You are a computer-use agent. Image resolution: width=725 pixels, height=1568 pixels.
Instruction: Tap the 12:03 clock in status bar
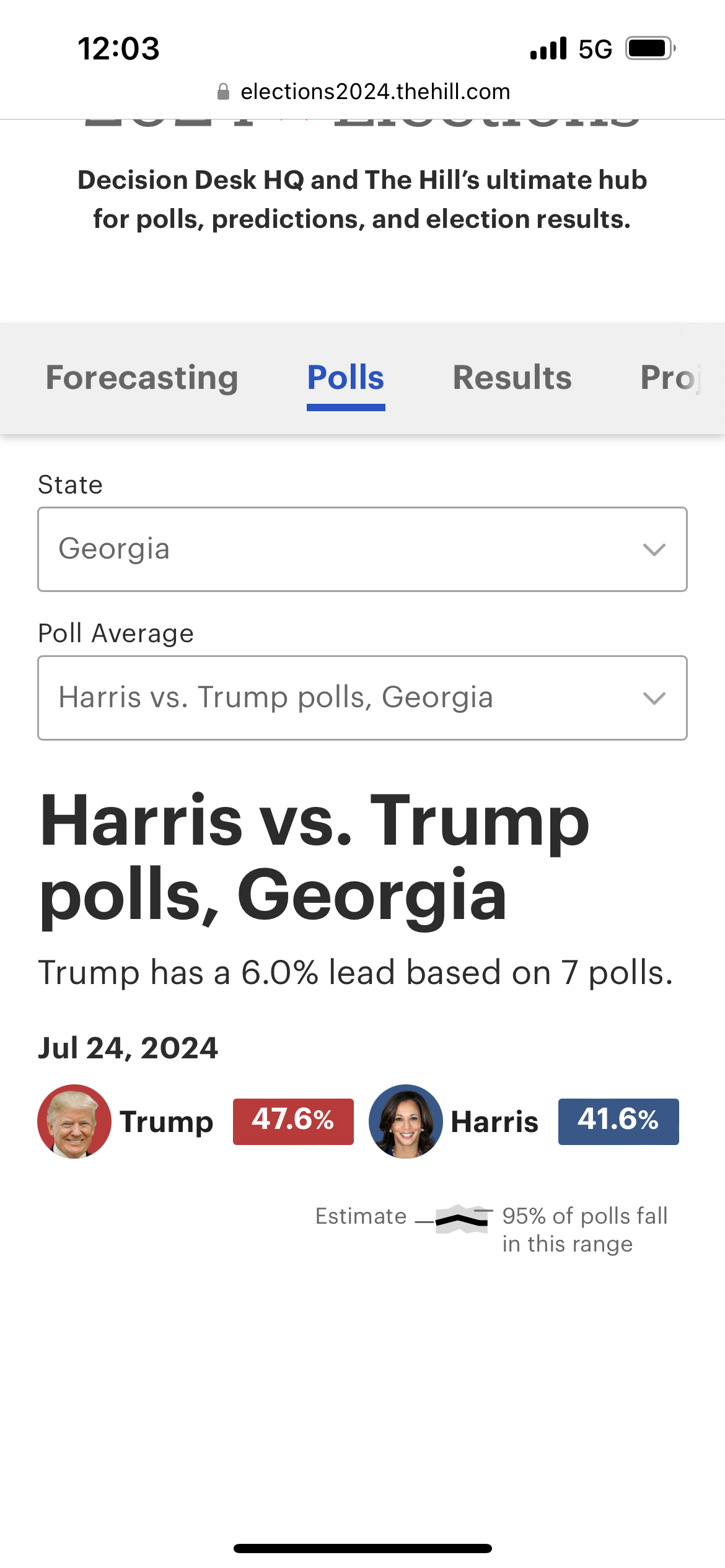(118, 49)
